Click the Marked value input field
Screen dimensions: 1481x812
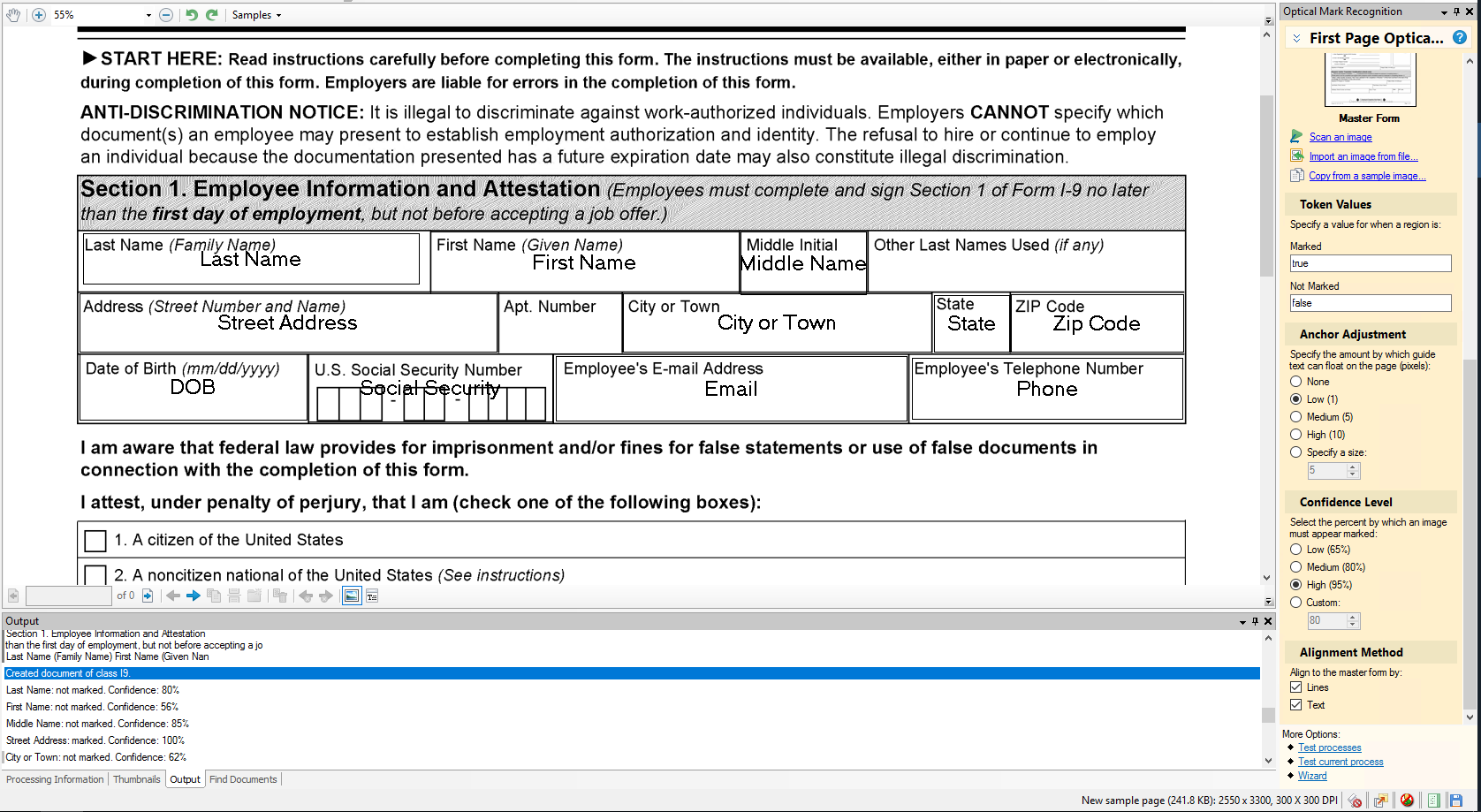point(1371,263)
